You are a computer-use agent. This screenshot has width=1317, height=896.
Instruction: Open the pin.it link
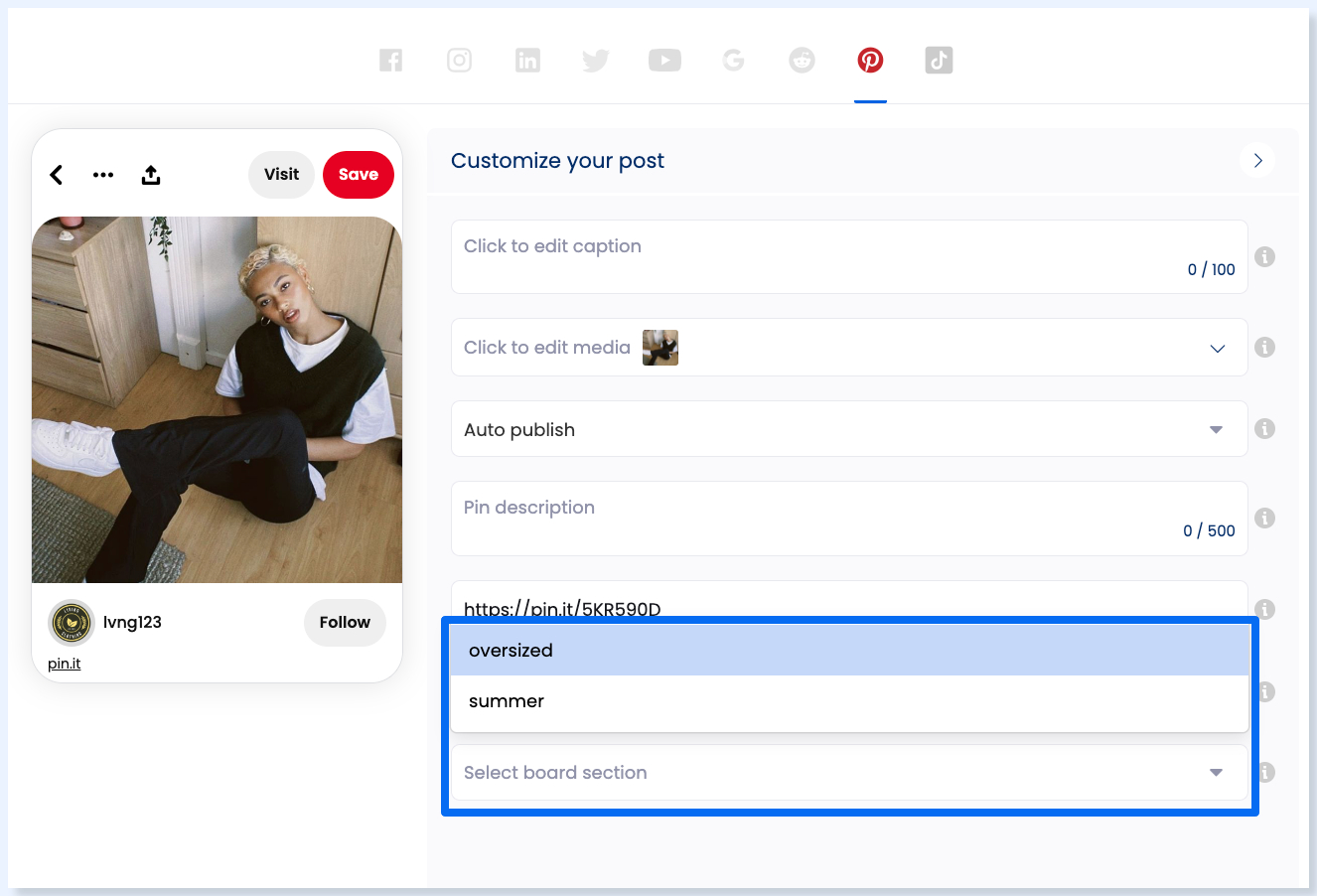(65, 664)
